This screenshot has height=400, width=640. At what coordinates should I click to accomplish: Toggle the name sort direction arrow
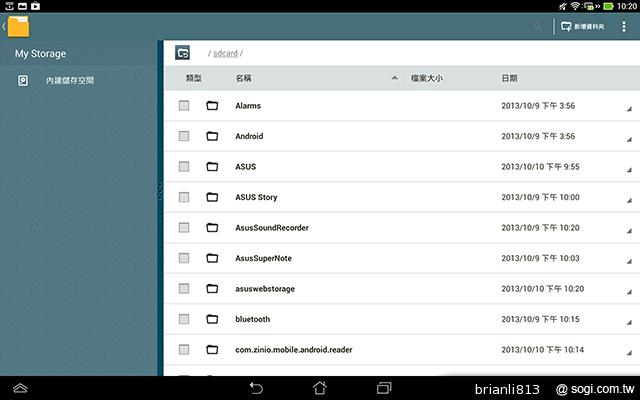click(x=394, y=78)
